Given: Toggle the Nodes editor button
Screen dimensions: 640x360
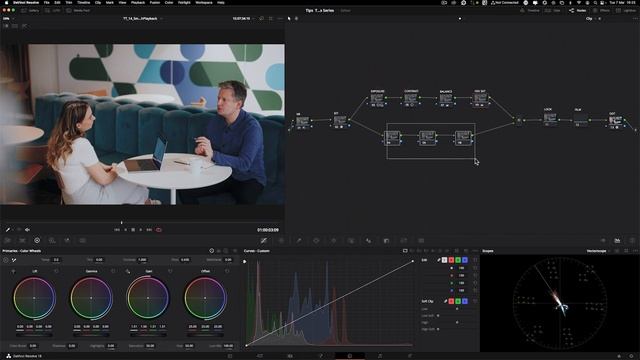Looking at the screenshot, I should (x=578, y=11).
